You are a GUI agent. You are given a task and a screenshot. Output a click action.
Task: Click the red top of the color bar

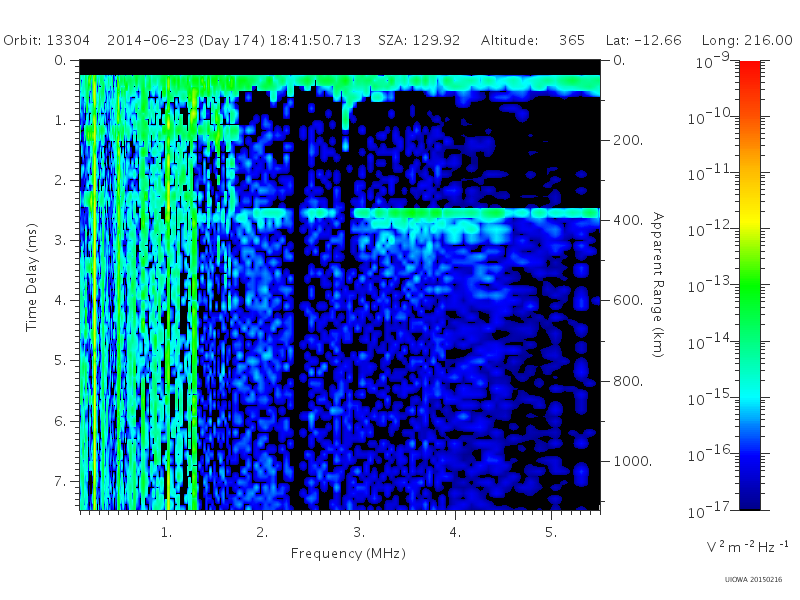[749, 69]
